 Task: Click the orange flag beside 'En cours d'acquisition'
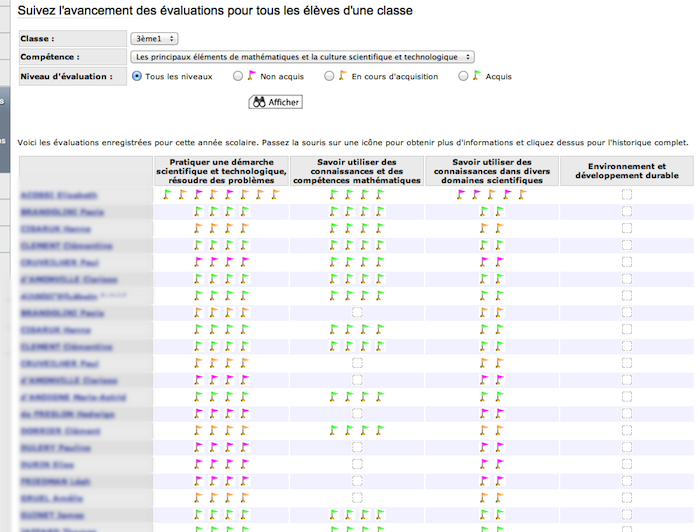[343, 75]
